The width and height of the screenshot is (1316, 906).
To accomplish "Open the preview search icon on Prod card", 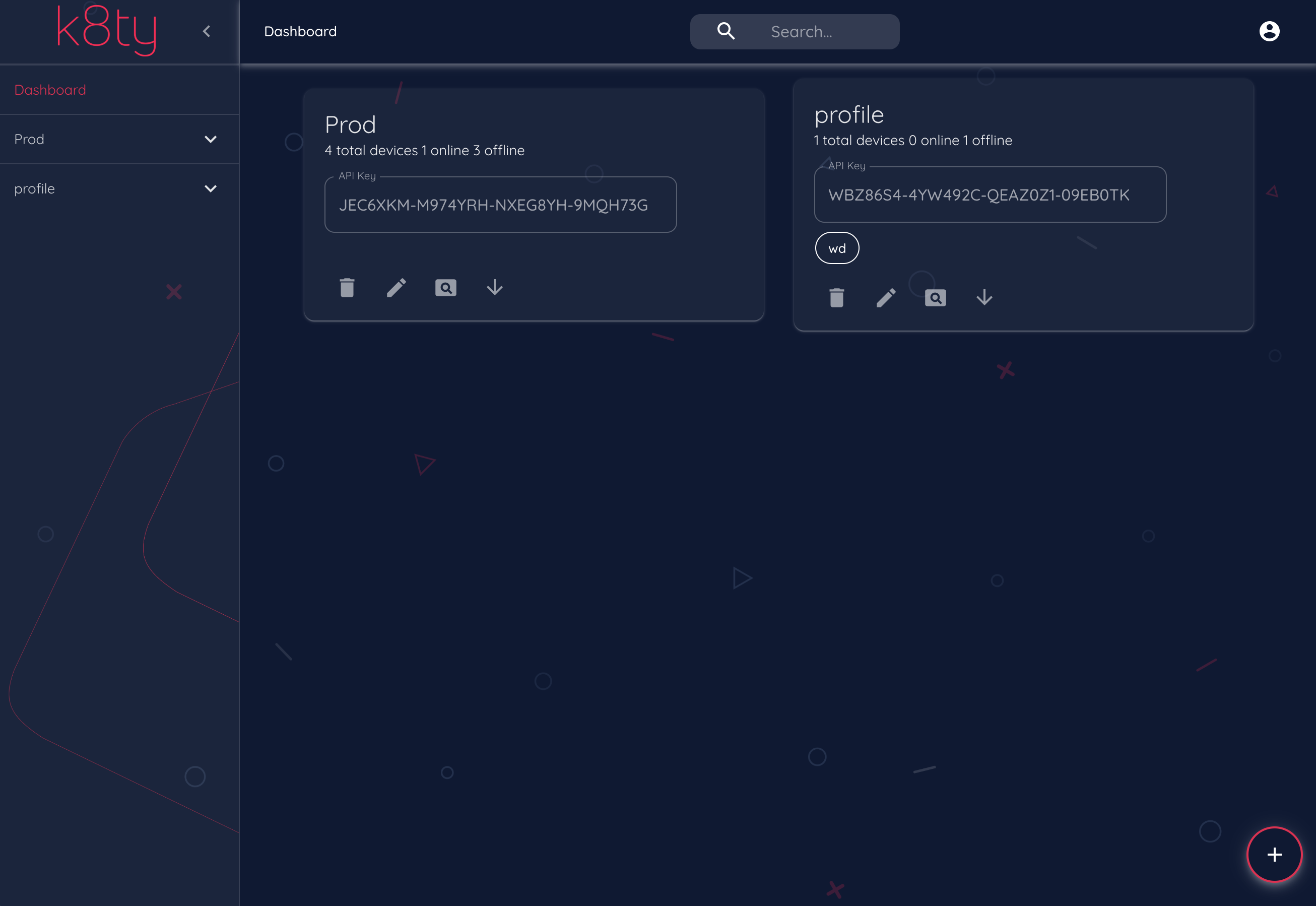I will (x=445, y=288).
